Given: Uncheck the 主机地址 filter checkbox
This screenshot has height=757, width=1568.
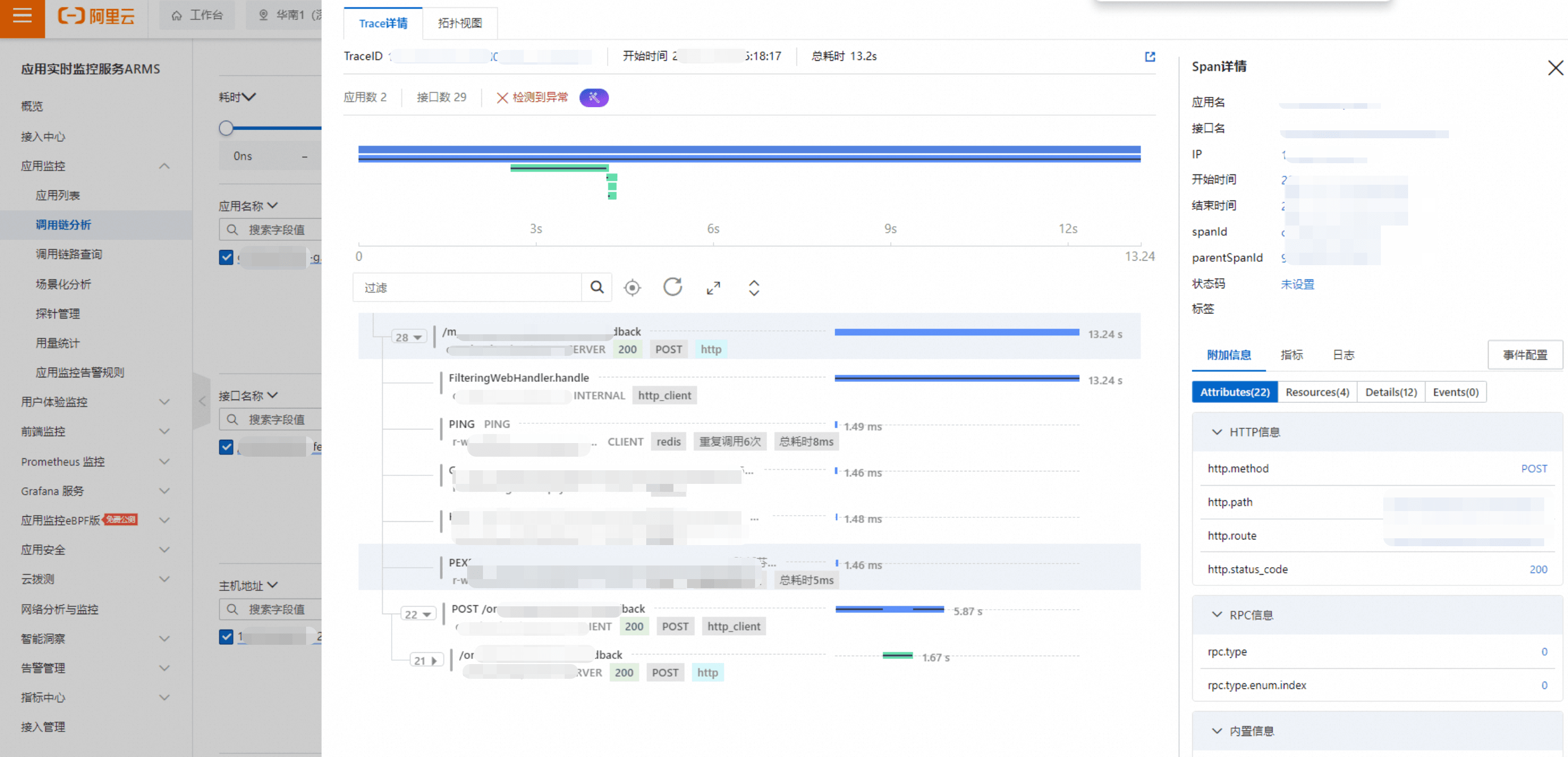Looking at the screenshot, I should click(x=226, y=637).
